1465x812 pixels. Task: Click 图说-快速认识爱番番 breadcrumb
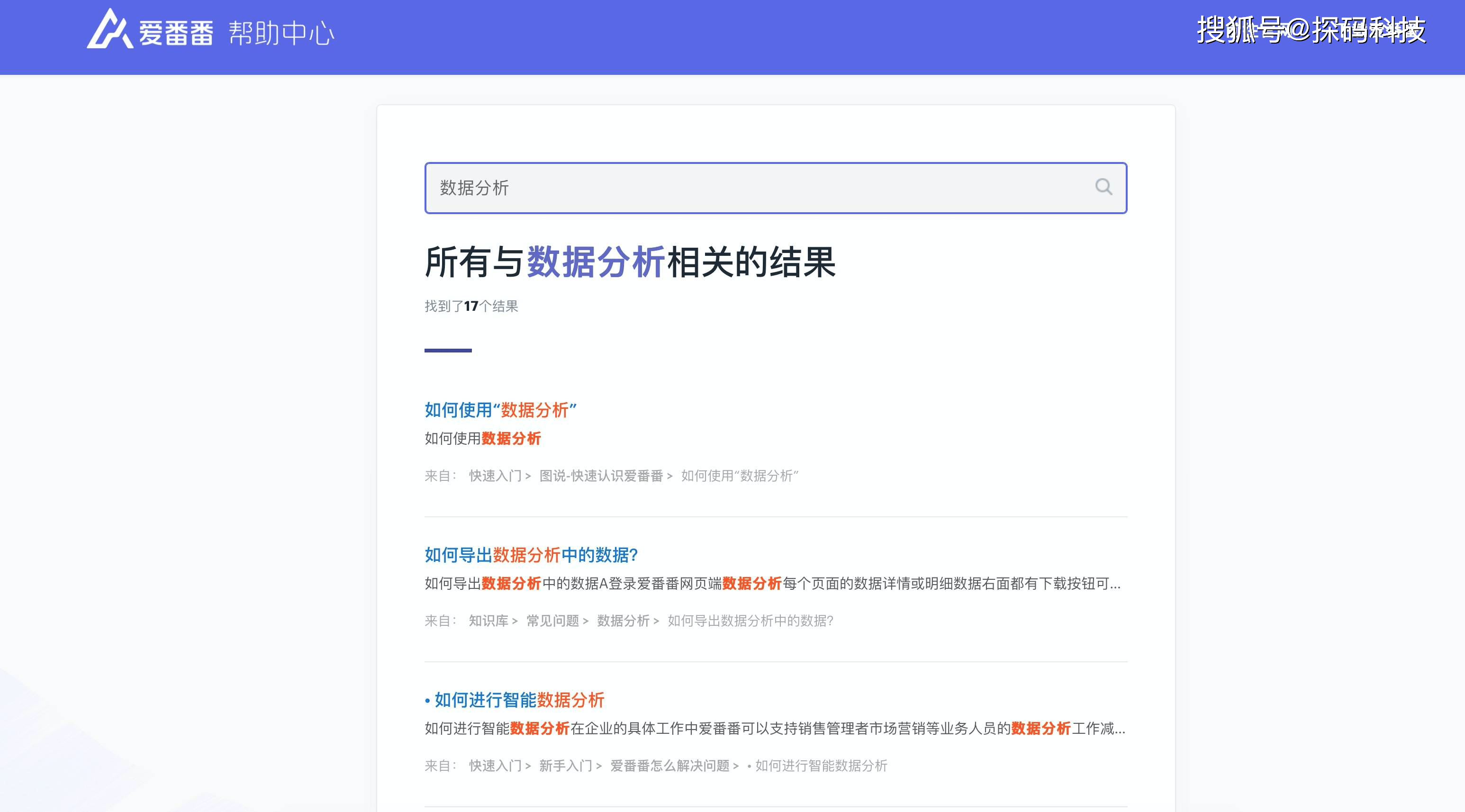[x=601, y=476]
